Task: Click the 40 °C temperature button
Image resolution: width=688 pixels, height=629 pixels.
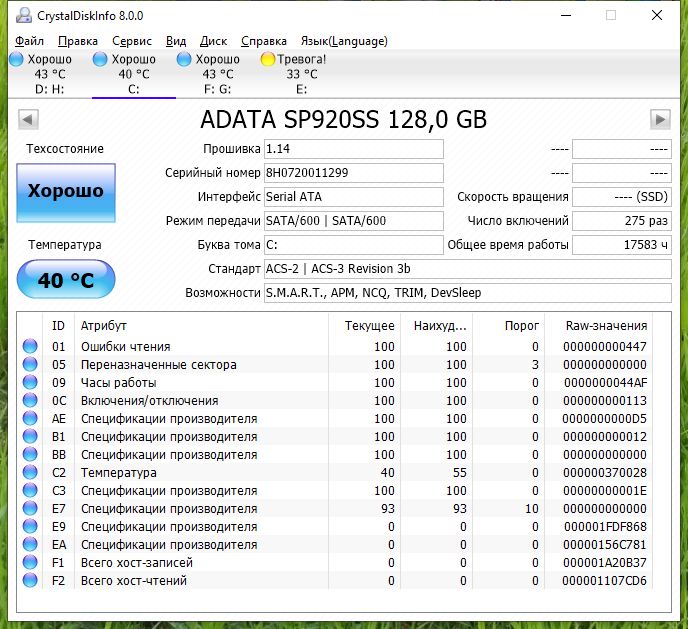Action: pos(66,280)
